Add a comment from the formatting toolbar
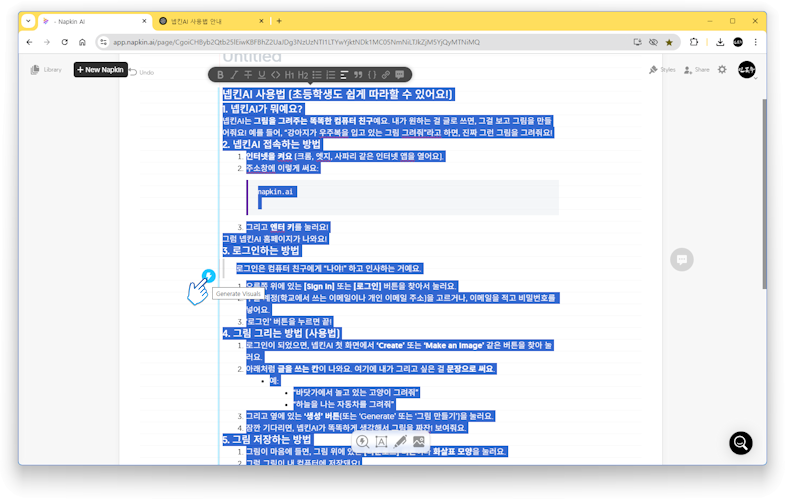This screenshot has width=785, height=499. (400, 75)
